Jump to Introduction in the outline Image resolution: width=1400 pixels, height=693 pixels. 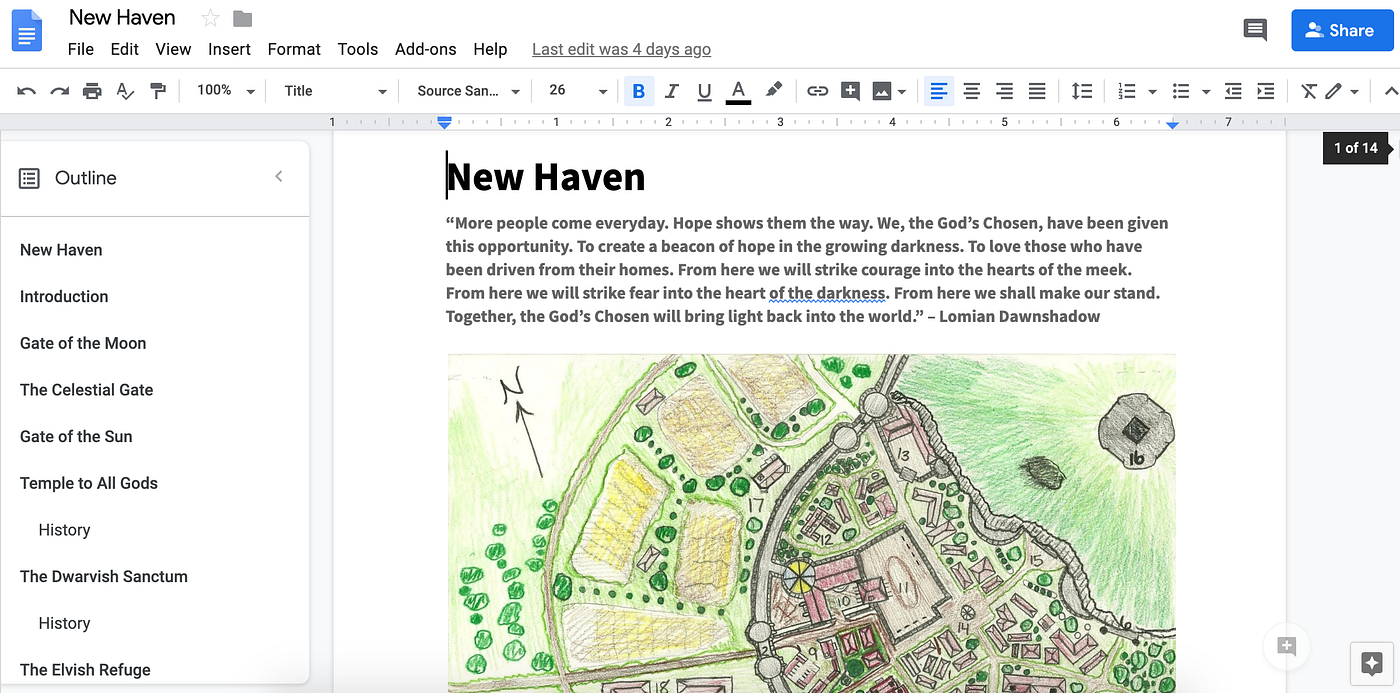[64, 296]
